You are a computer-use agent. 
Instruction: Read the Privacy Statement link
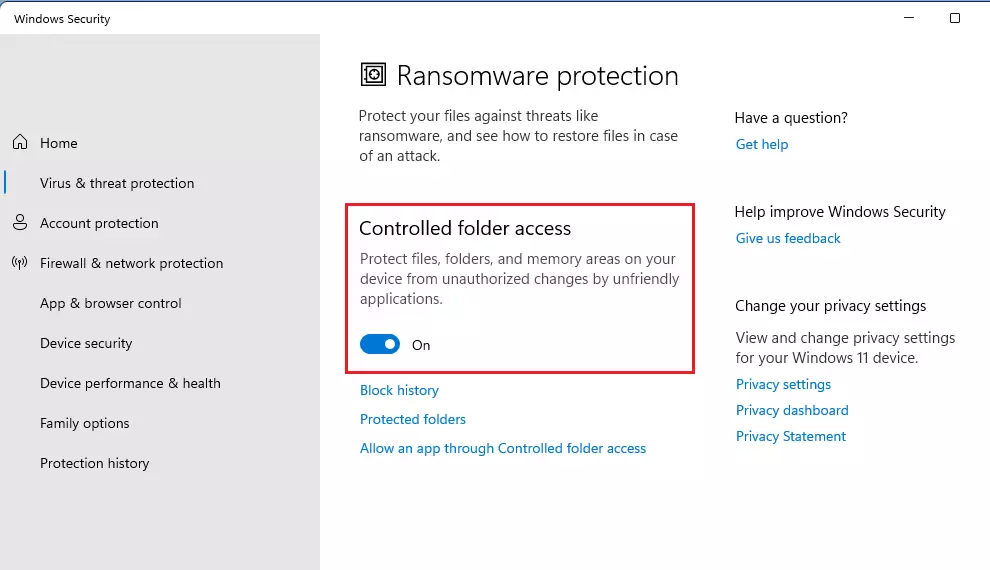point(790,436)
